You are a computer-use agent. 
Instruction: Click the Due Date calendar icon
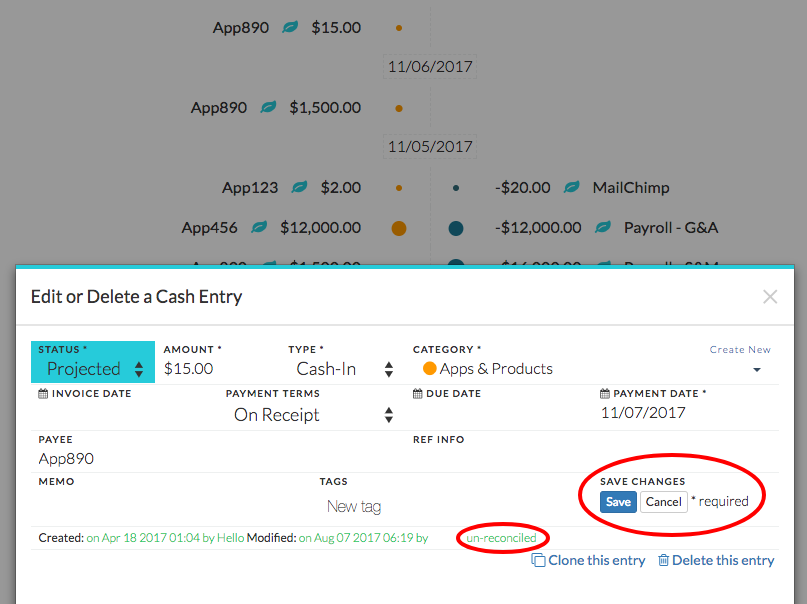click(x=418, y=394)
